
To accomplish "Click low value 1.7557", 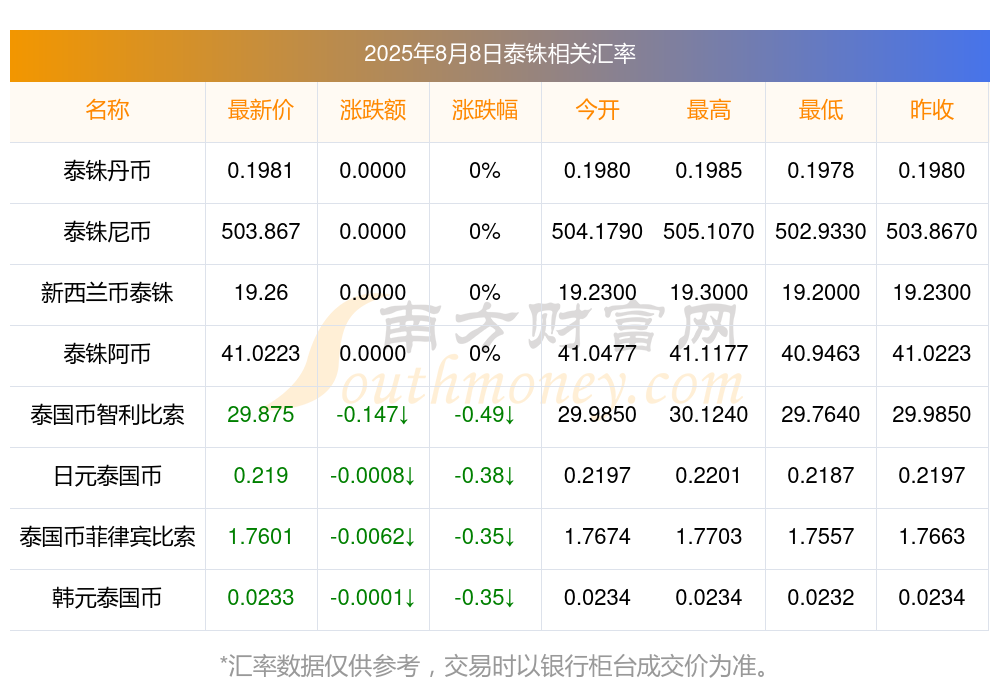I will pos(821,537).
